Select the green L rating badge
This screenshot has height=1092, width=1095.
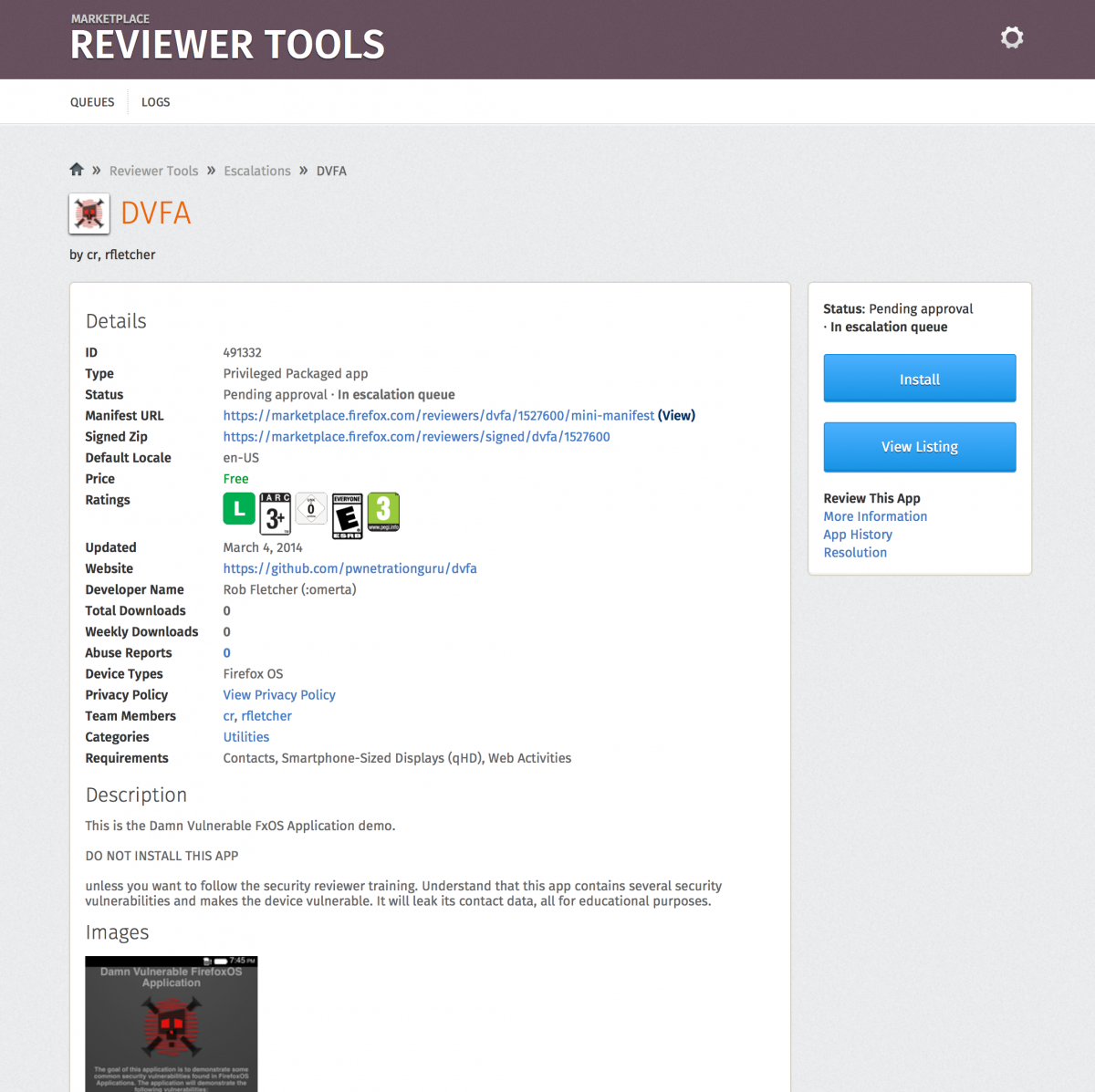click(239, 509)
